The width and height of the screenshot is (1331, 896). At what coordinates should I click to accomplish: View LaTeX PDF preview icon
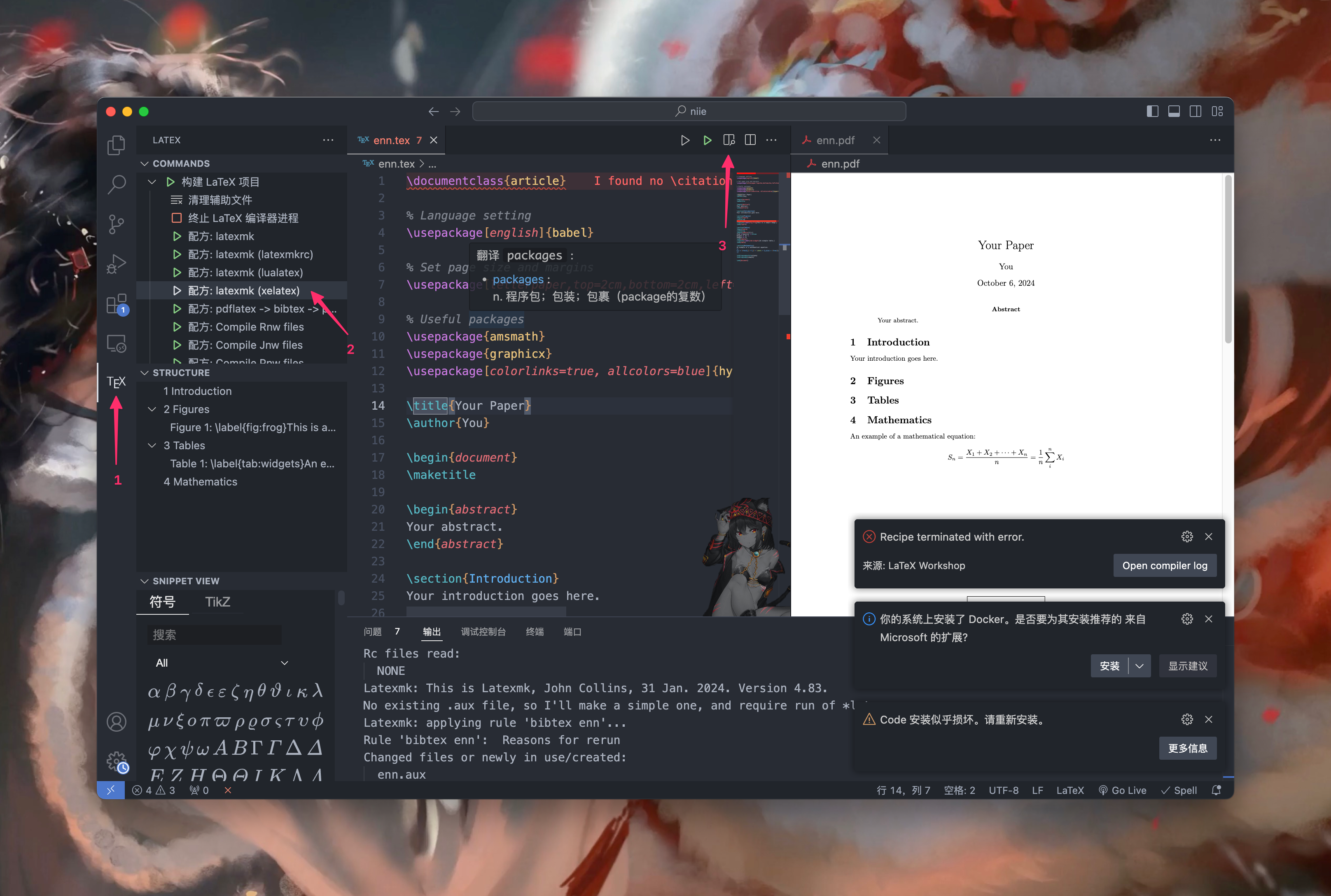[x=729, y=140]
